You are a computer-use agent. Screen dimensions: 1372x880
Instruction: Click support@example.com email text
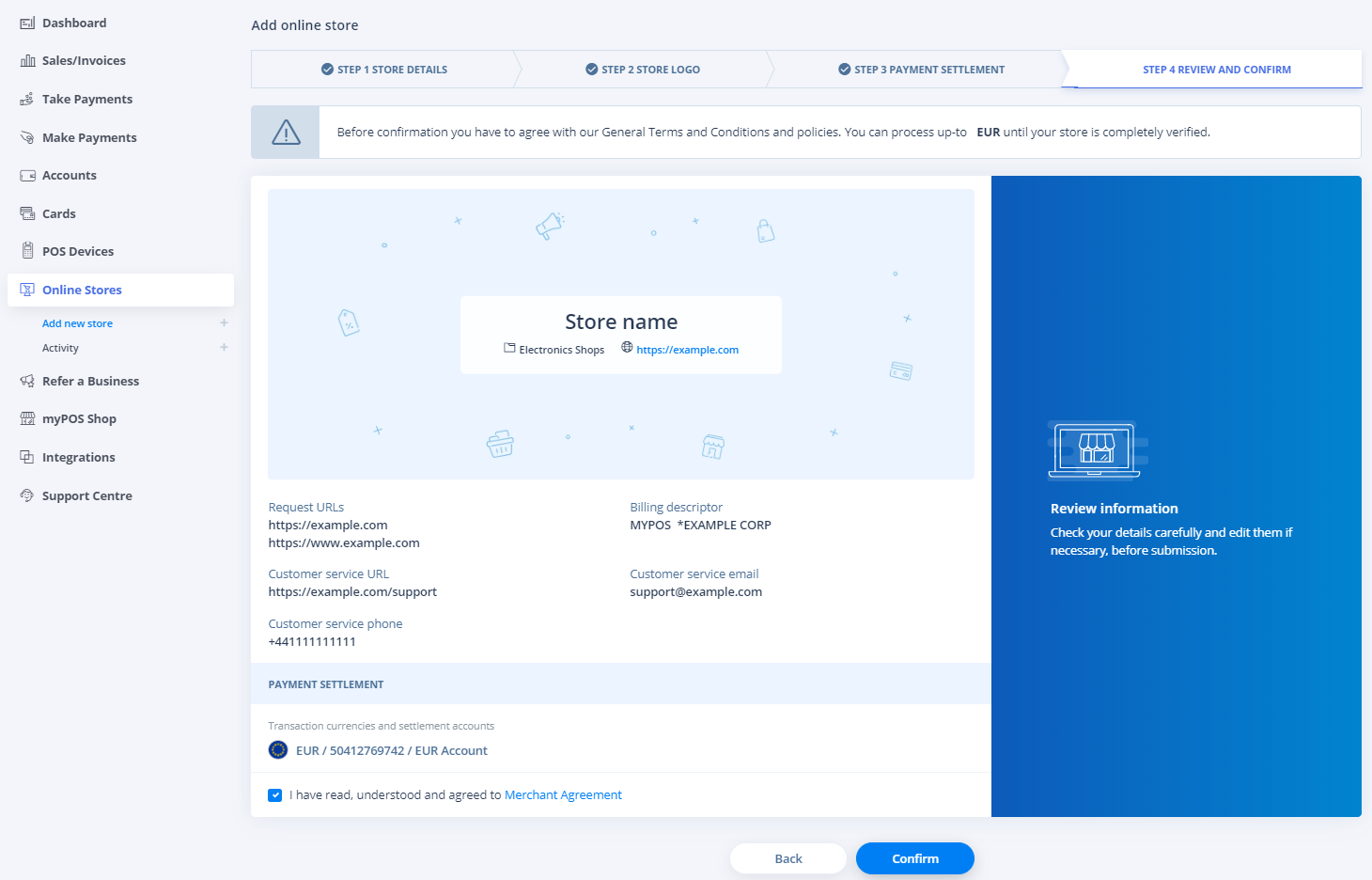pos(695,592)
